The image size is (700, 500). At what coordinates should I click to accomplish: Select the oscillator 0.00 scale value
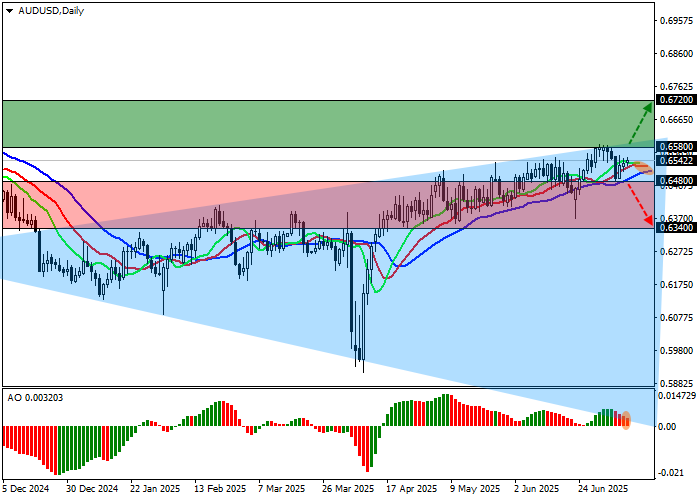pos(668,427)
